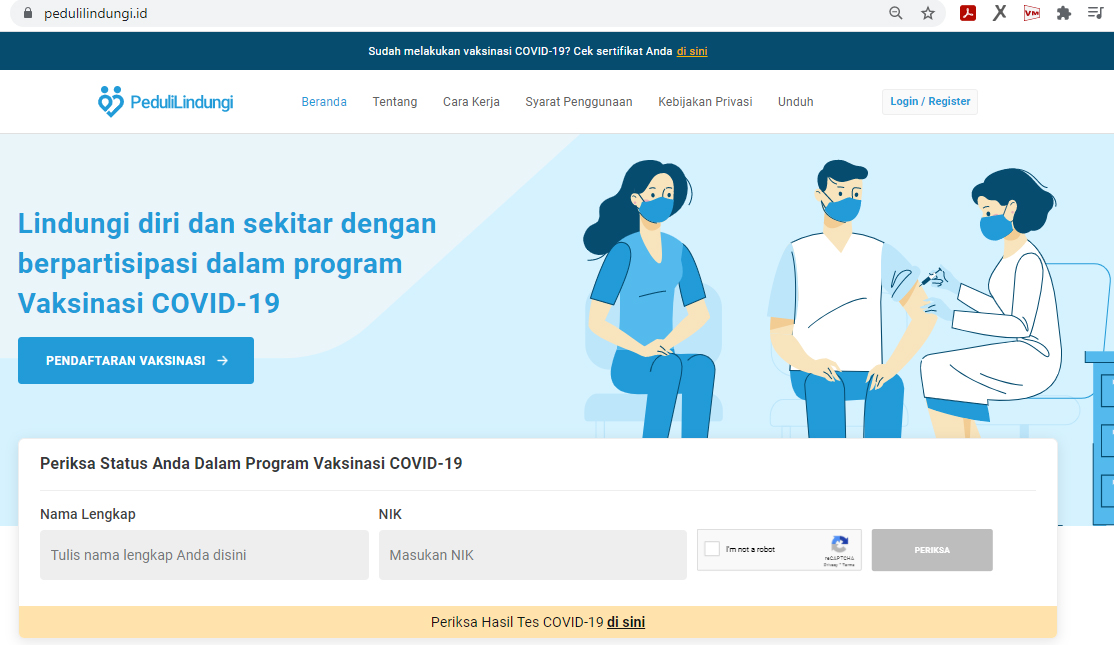Image resolution: width=1114 pixels, height=645 pixels.
Task: Open the zoom magnifier icon in address bar
Action: [896, 13]
